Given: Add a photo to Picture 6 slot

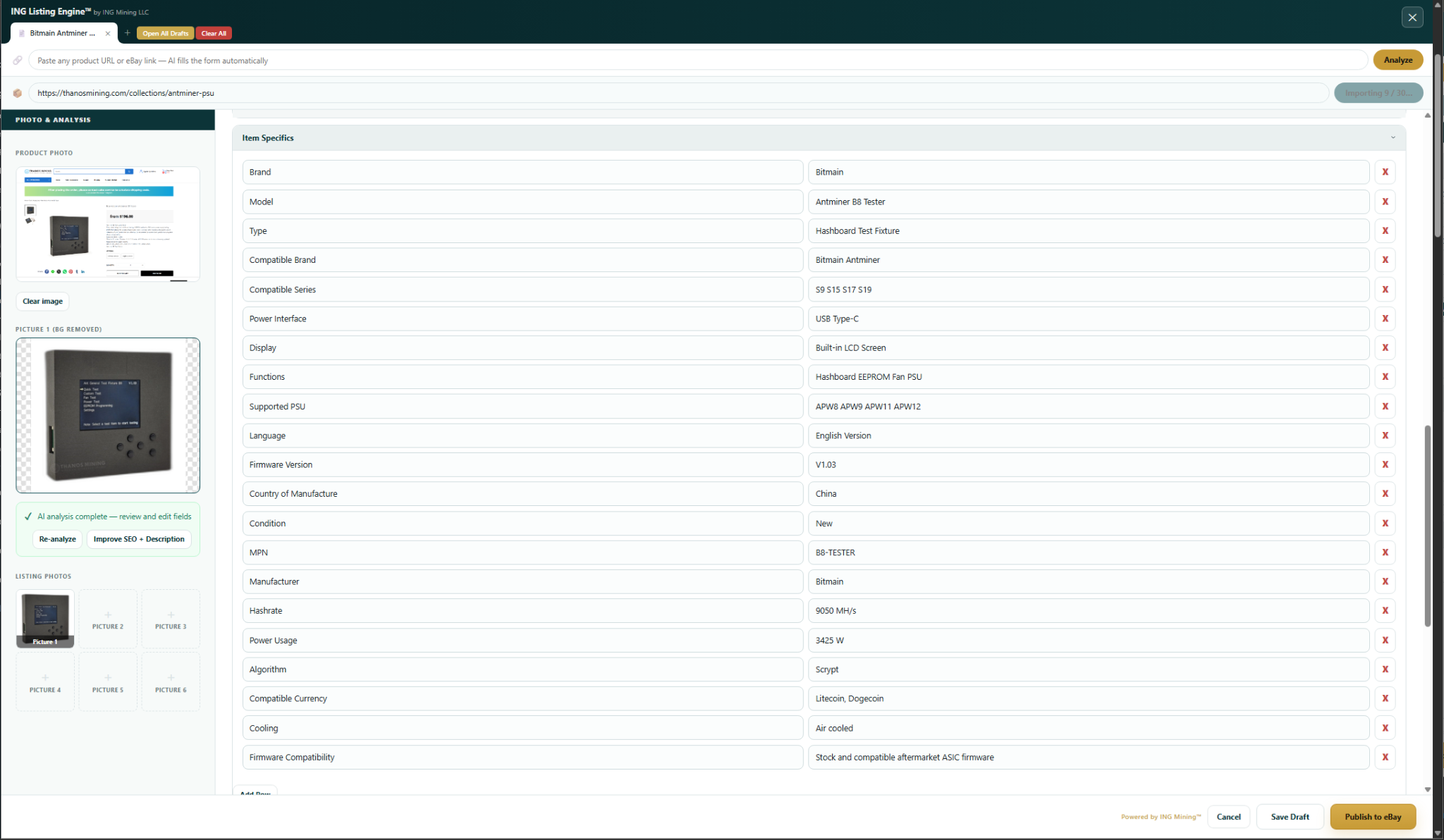Looking at the screenshot, I should (171, 682).
